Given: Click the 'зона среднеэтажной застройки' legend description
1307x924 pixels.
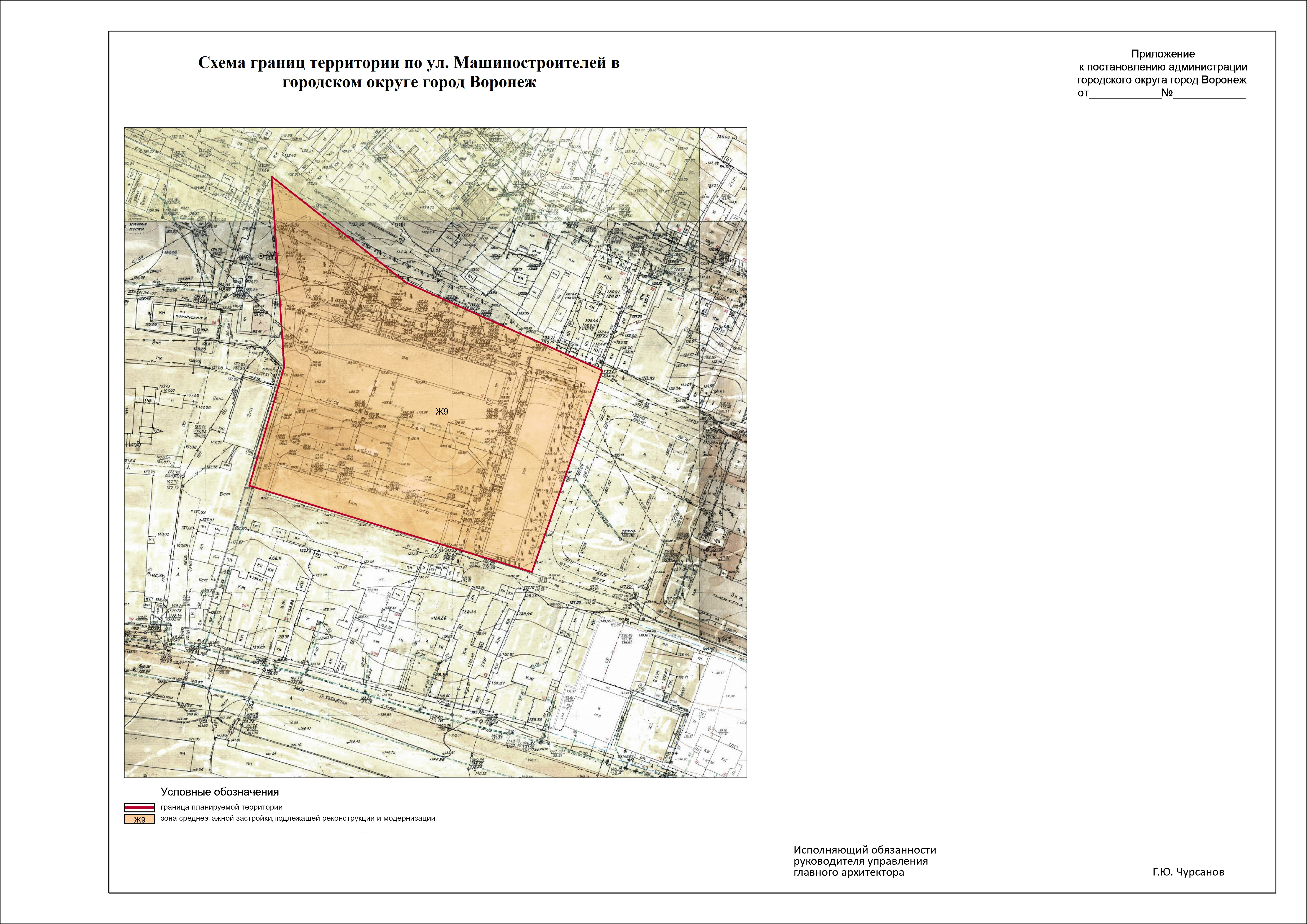Looking at the screenshot, I should click(298, 819).
